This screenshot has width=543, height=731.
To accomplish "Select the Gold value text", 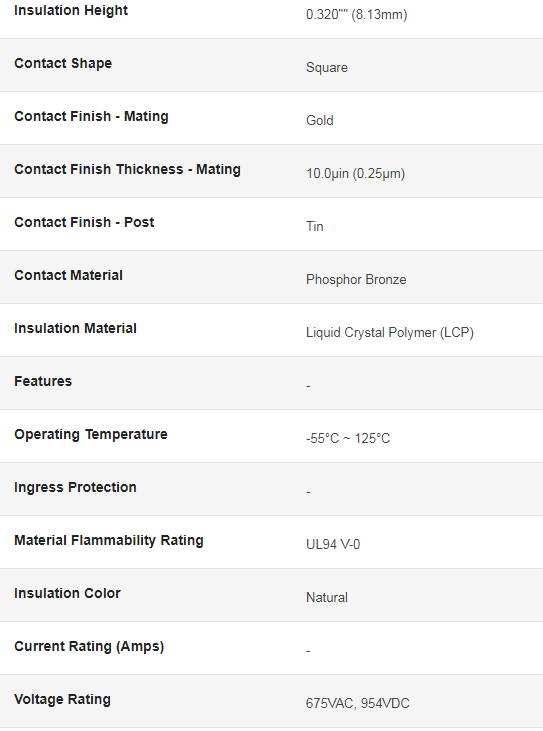I will point(320,120).
